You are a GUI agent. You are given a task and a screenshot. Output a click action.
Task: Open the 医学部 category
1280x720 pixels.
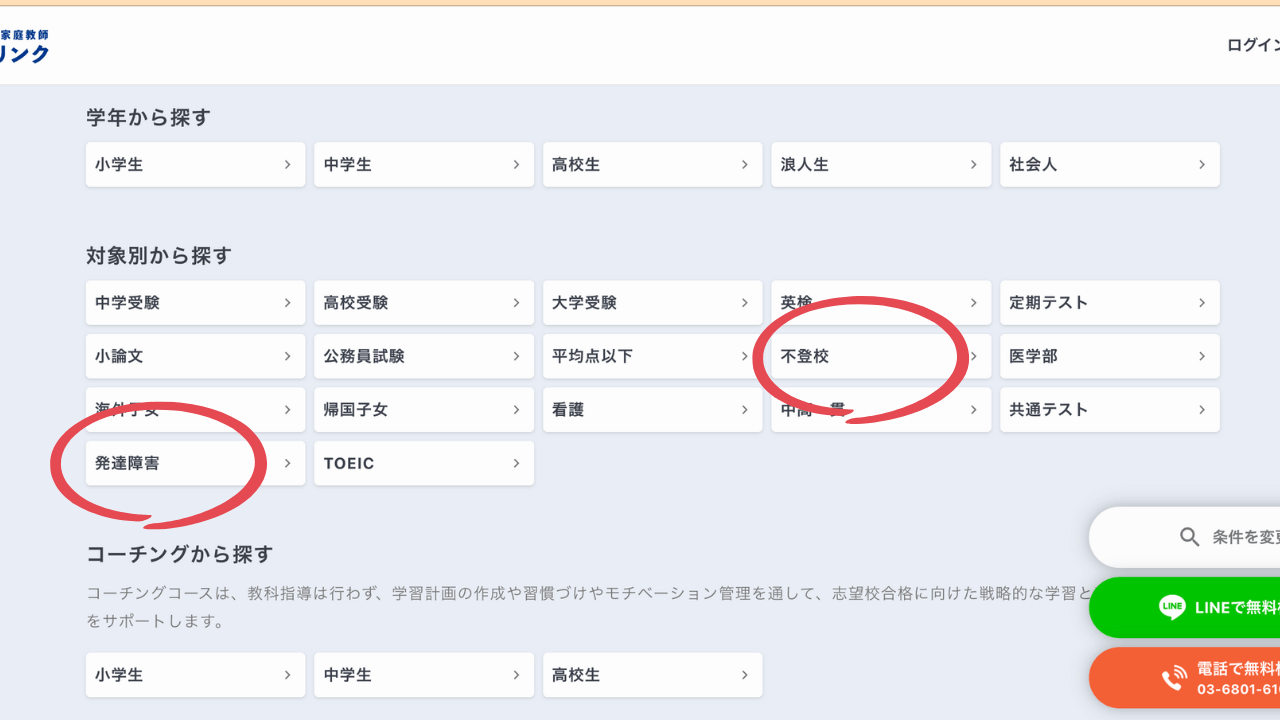pyautogui.click(x=1109, y=356)
